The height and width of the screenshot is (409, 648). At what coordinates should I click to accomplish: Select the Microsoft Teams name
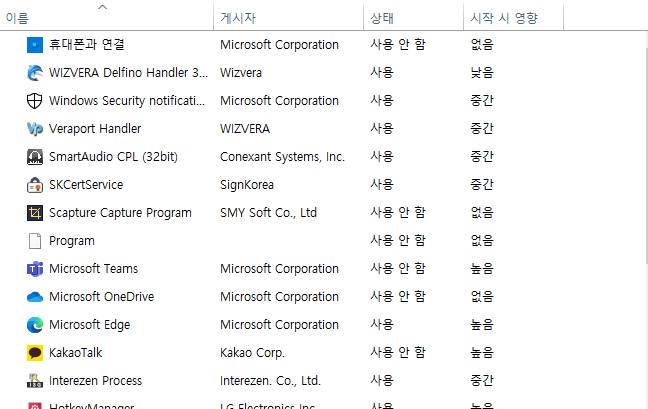pos(93,269)
